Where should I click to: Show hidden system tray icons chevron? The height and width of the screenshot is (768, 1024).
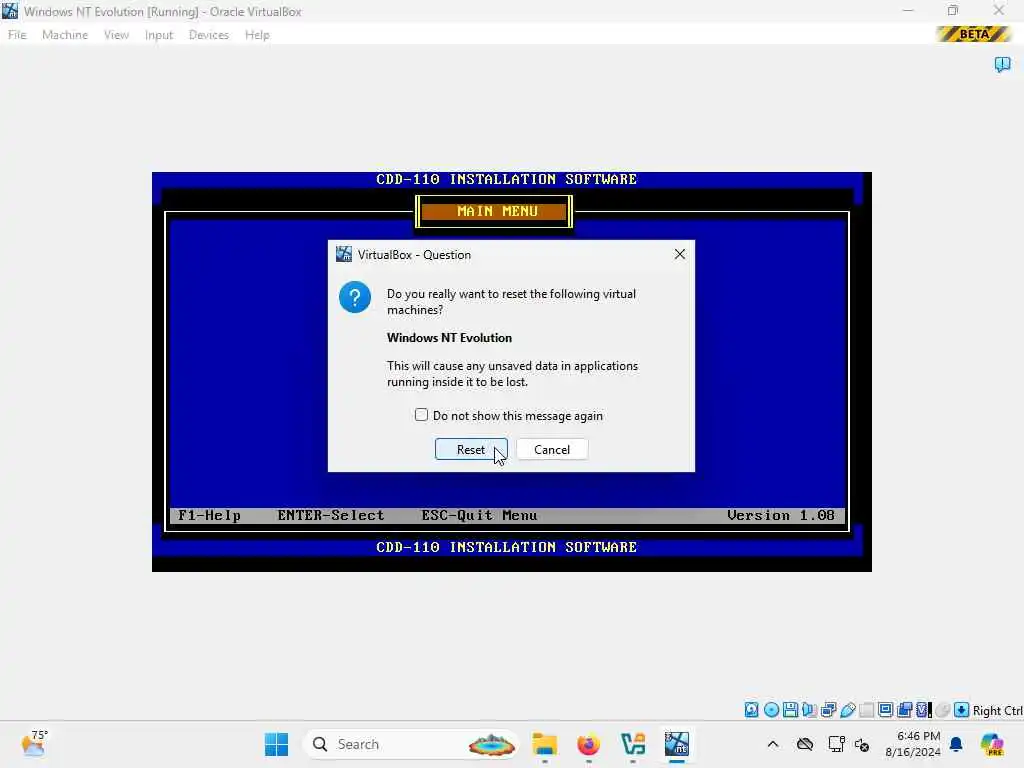point(773,744)
